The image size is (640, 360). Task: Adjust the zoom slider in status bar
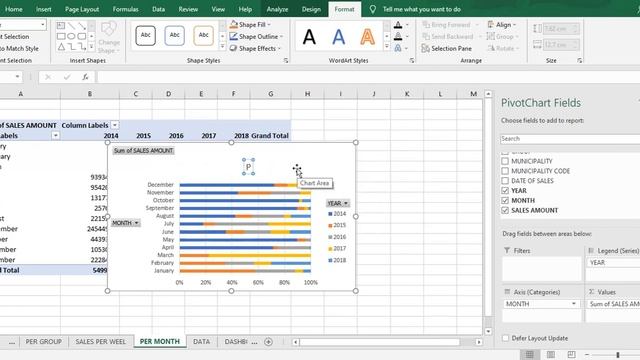tap(618, 355)
